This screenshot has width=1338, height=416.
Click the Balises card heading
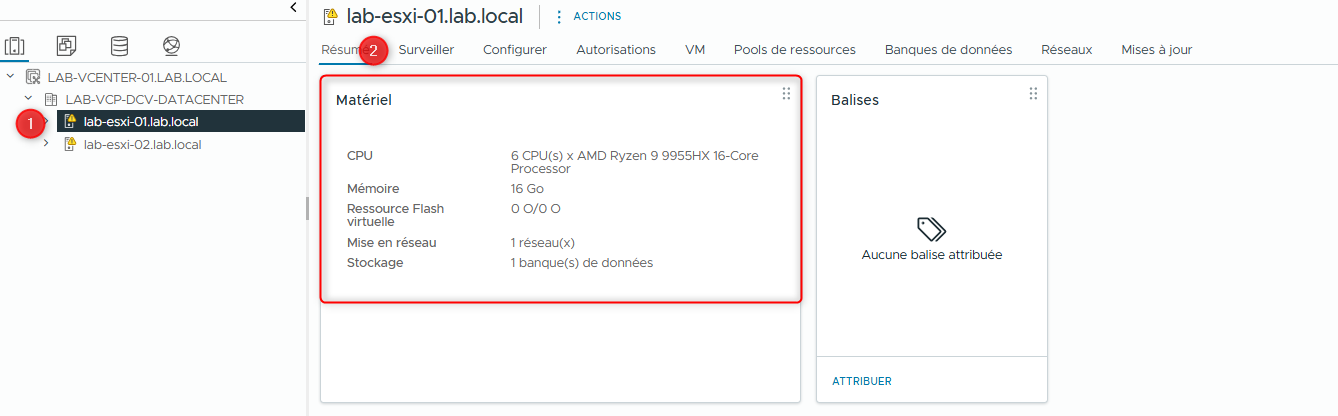click(x=855, y=100)
